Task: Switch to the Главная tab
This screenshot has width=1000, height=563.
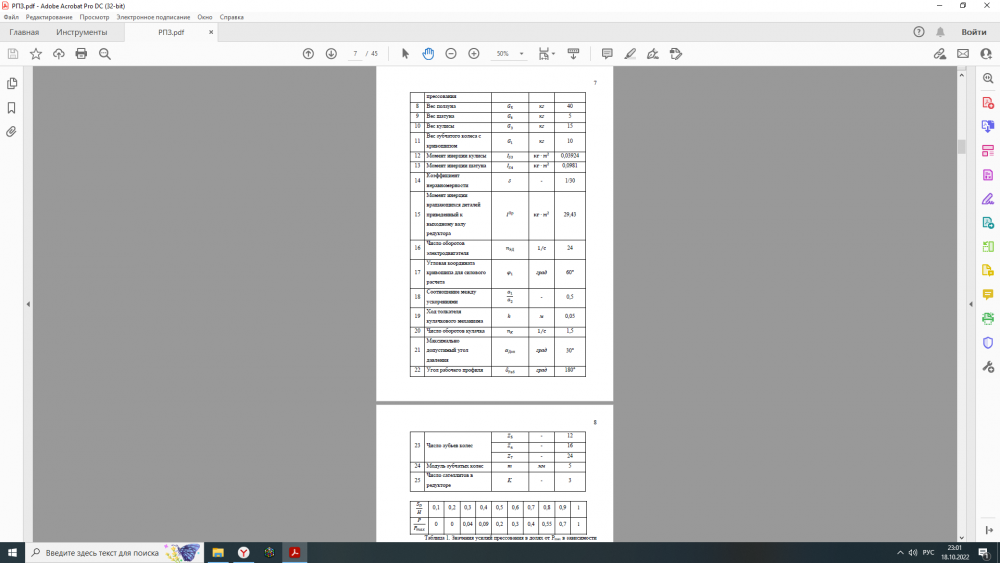Action: [24, 32]
